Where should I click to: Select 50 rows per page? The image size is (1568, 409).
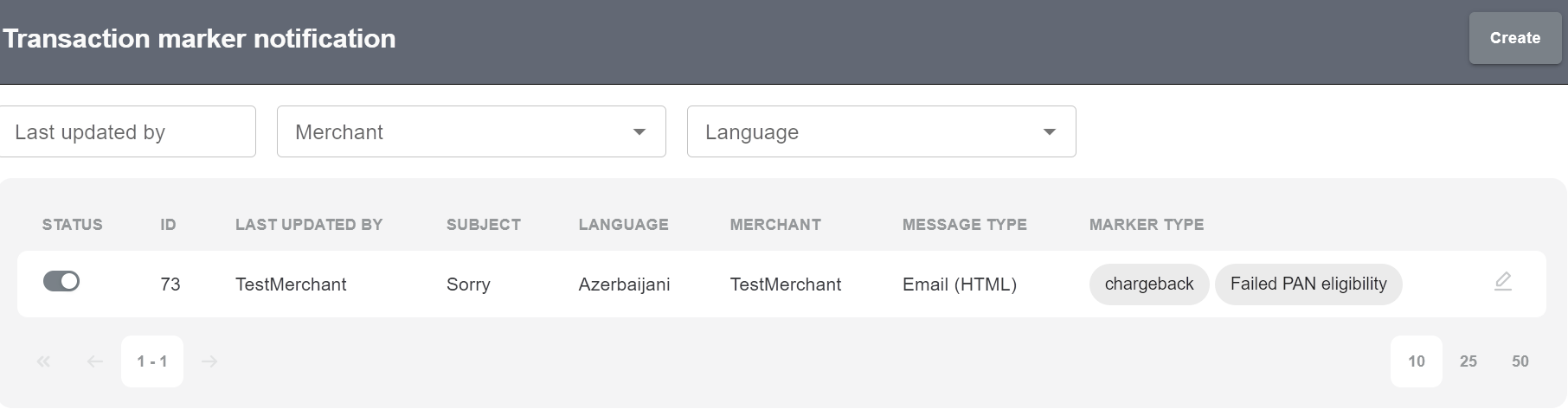click(1520, 361)
